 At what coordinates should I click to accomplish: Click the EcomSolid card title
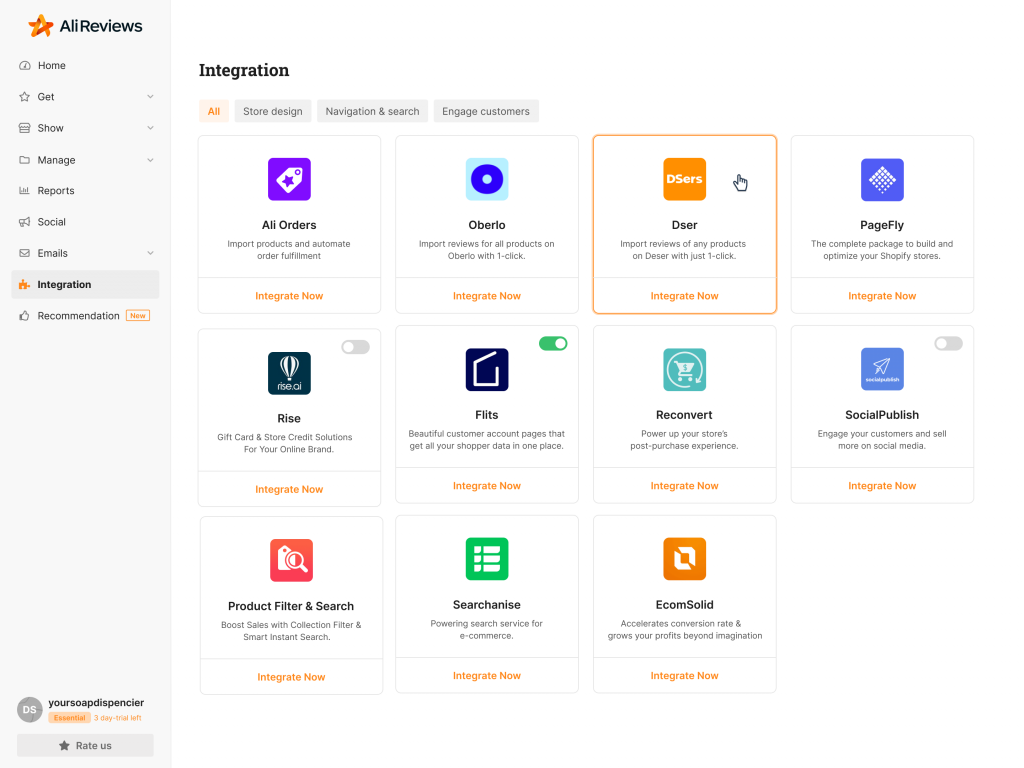click(x=684, y=605)
